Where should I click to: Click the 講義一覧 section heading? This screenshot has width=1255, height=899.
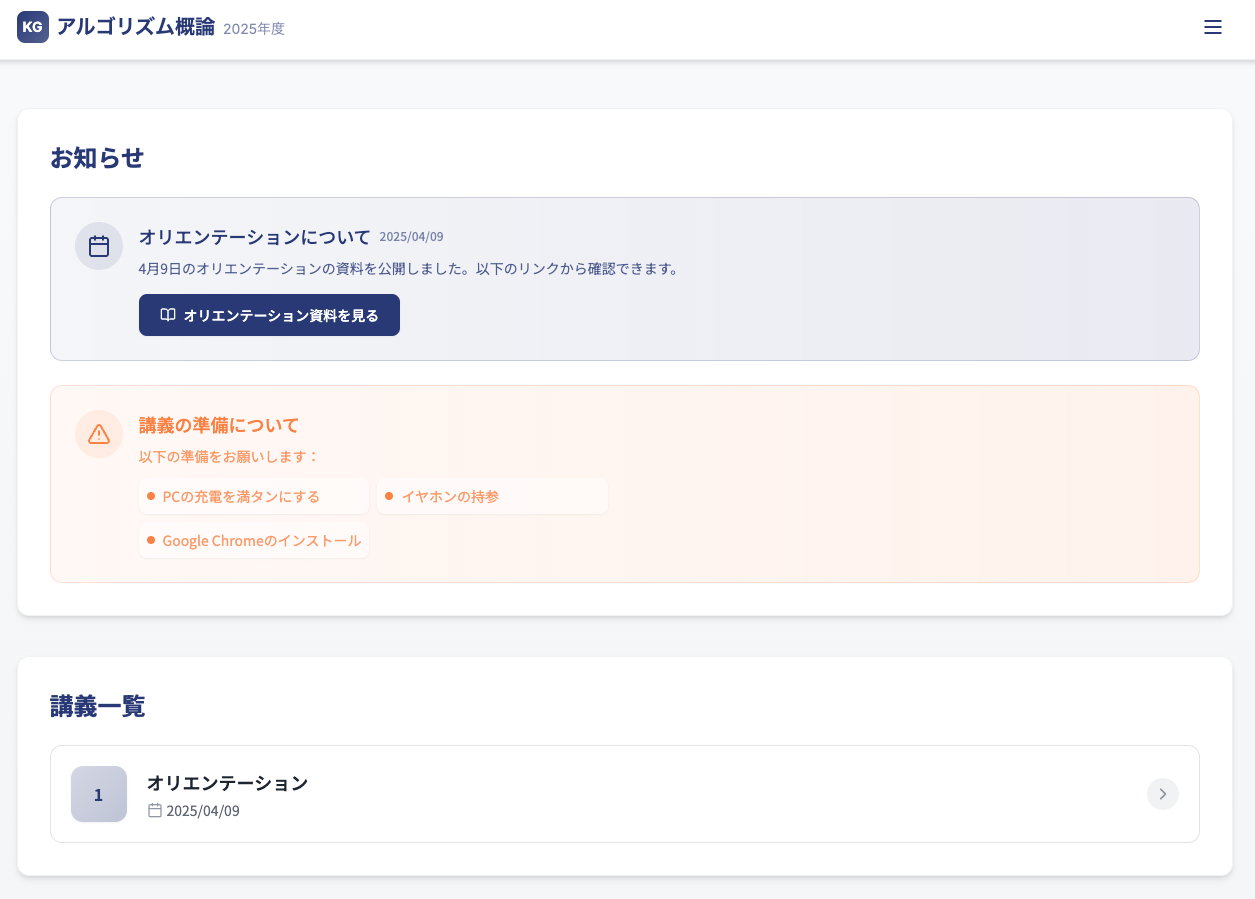click(x=98, y=706)
